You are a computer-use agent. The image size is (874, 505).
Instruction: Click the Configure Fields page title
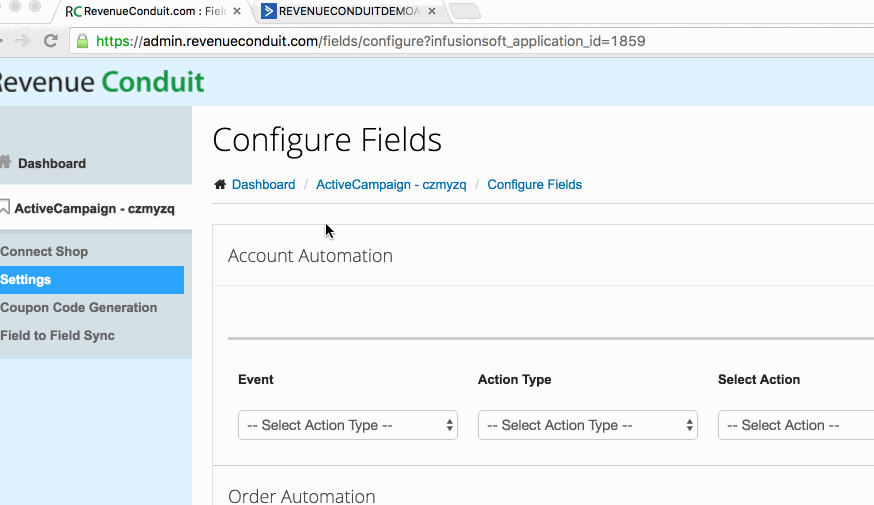[x=327, y=139]
